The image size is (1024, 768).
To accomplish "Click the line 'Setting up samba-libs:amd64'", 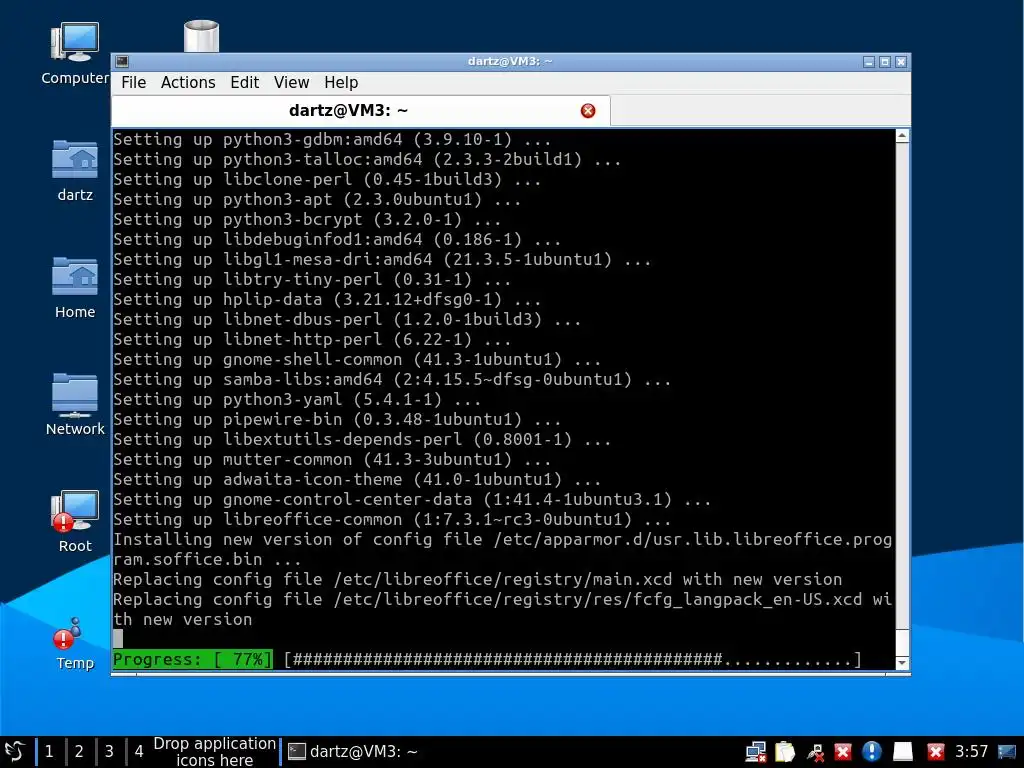I will click(392, 379).
